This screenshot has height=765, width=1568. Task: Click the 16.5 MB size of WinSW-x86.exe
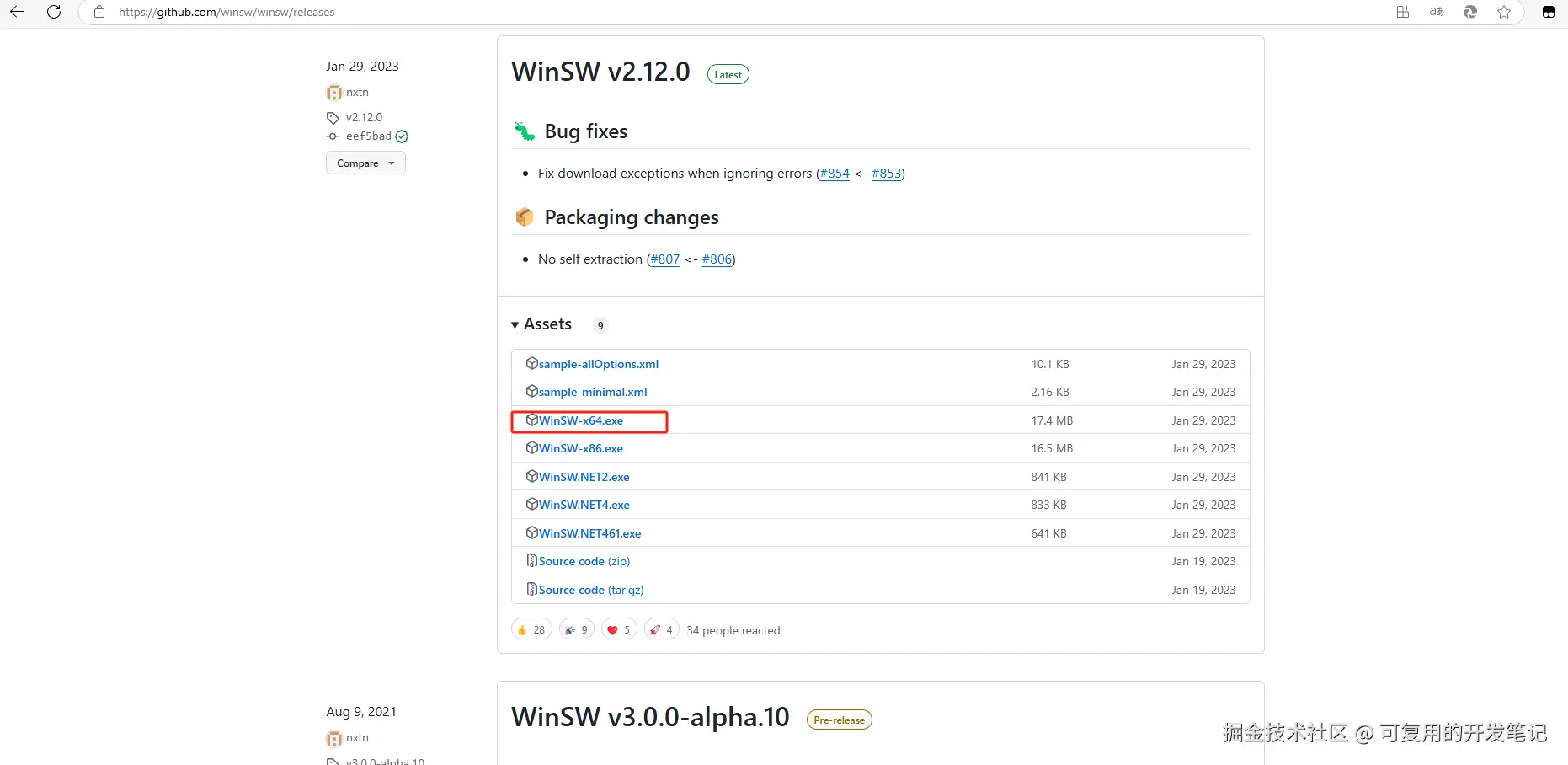click(1052, 448)
